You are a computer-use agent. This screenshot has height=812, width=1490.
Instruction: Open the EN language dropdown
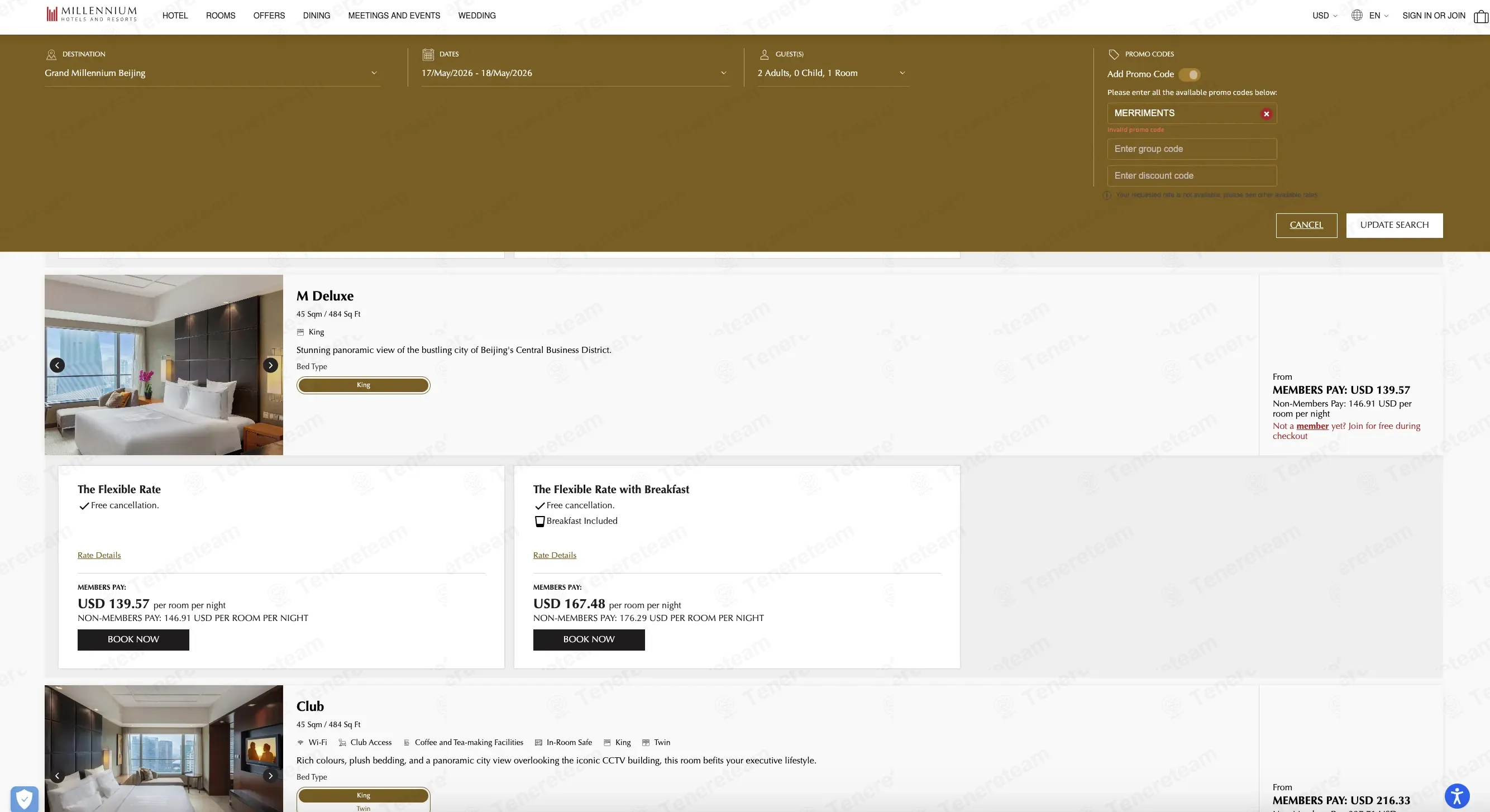tap(1378, 16)
